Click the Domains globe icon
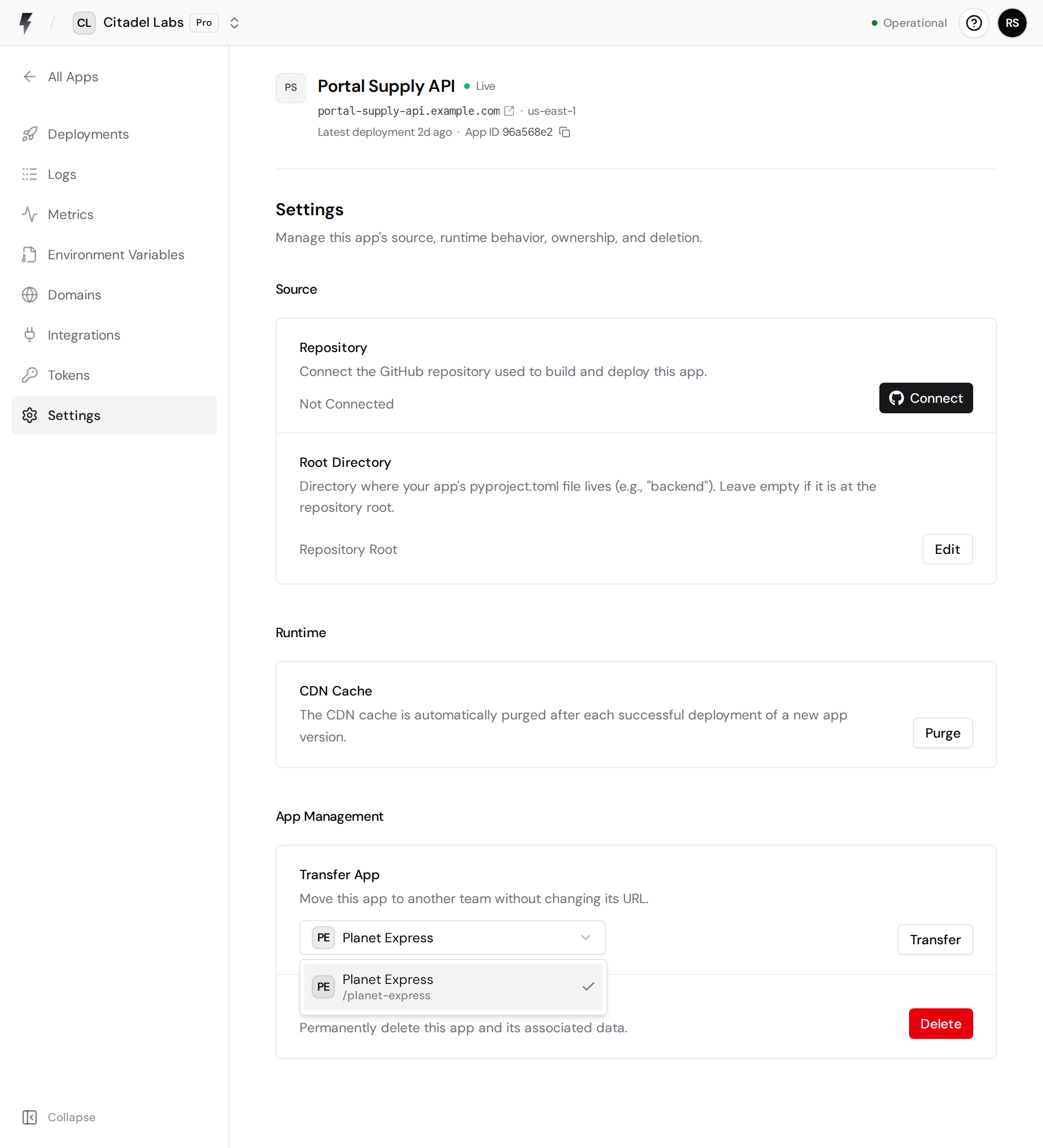 click(30, 294)
